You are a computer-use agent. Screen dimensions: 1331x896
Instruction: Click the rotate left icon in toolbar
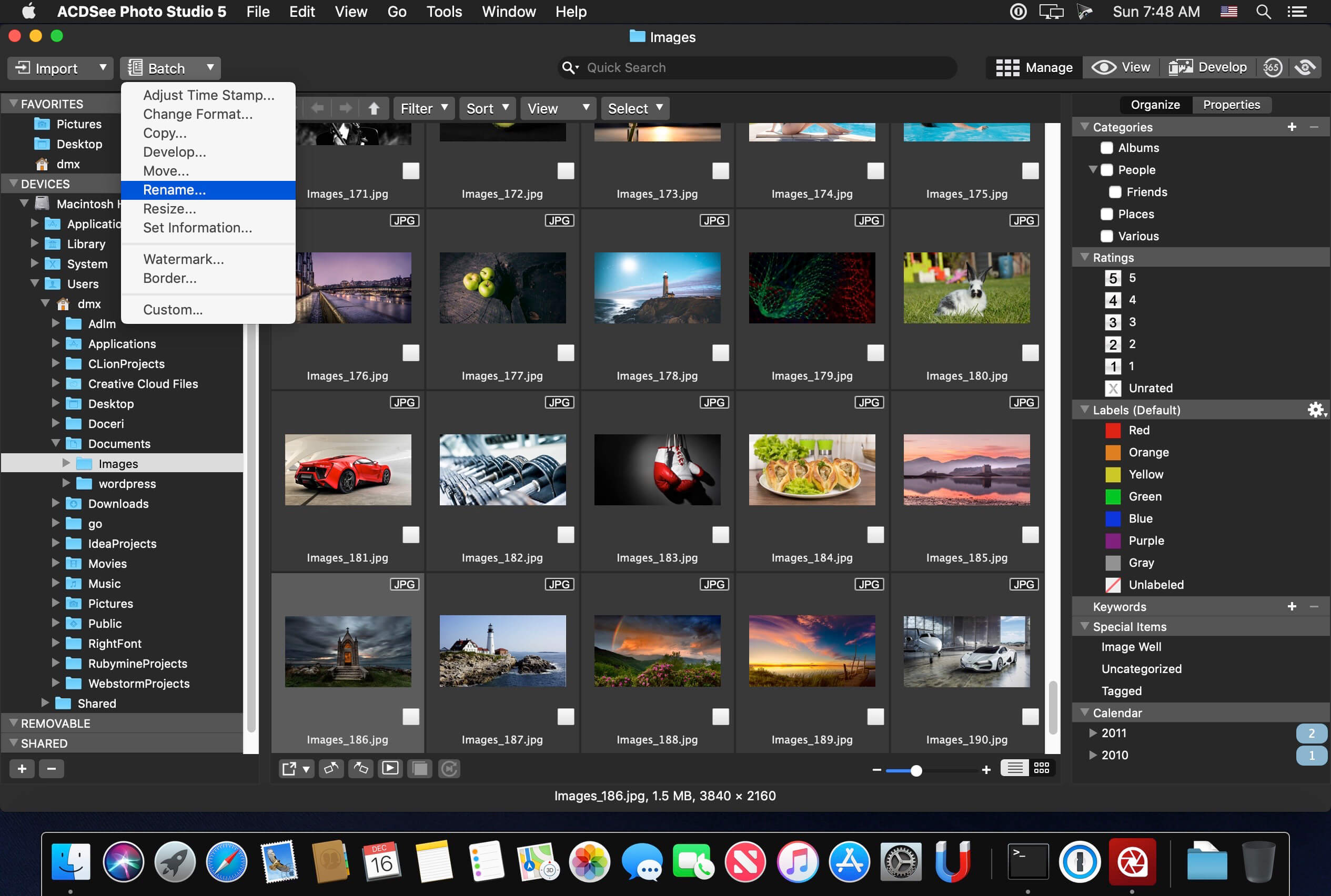[x=331, y=768]
